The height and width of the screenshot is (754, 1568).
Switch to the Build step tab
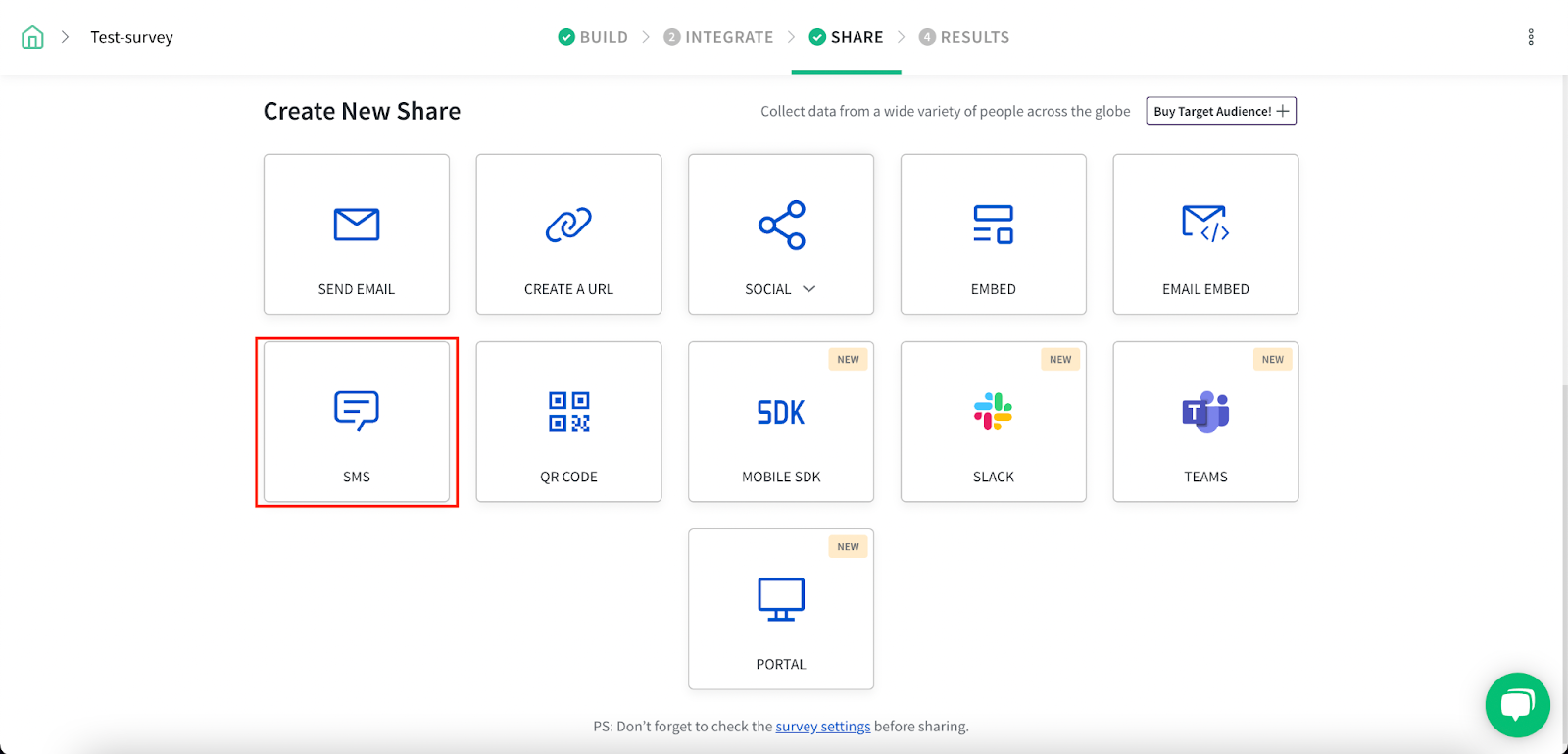593,37
